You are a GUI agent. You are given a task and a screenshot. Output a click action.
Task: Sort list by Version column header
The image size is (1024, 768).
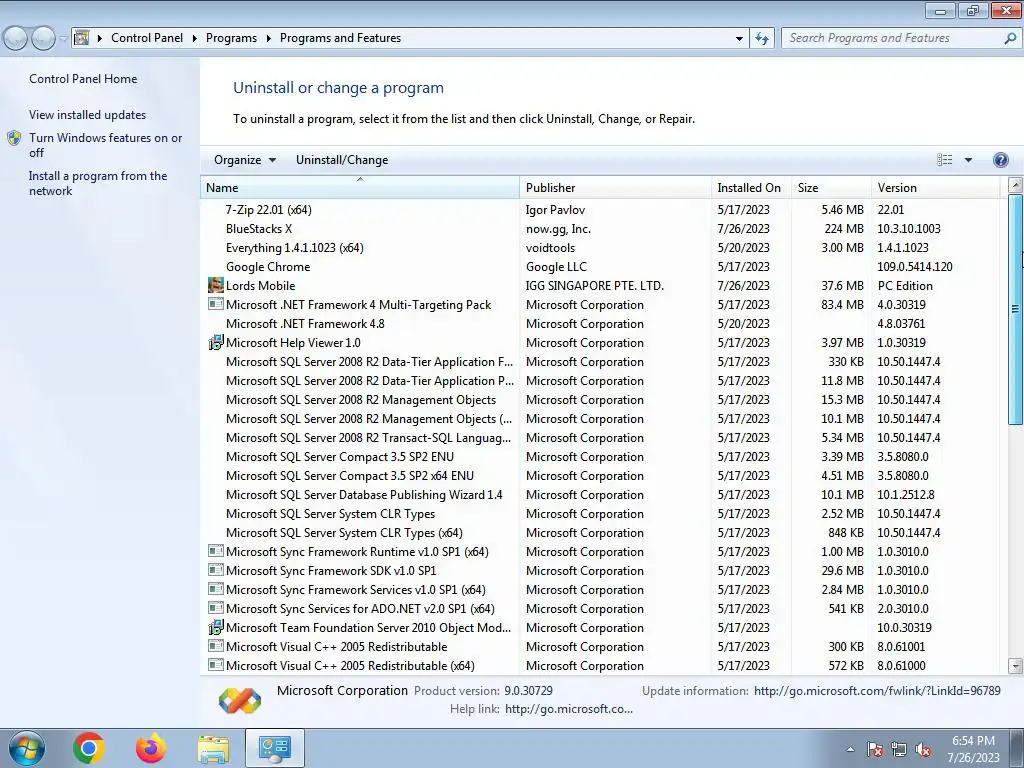[935, 187]
